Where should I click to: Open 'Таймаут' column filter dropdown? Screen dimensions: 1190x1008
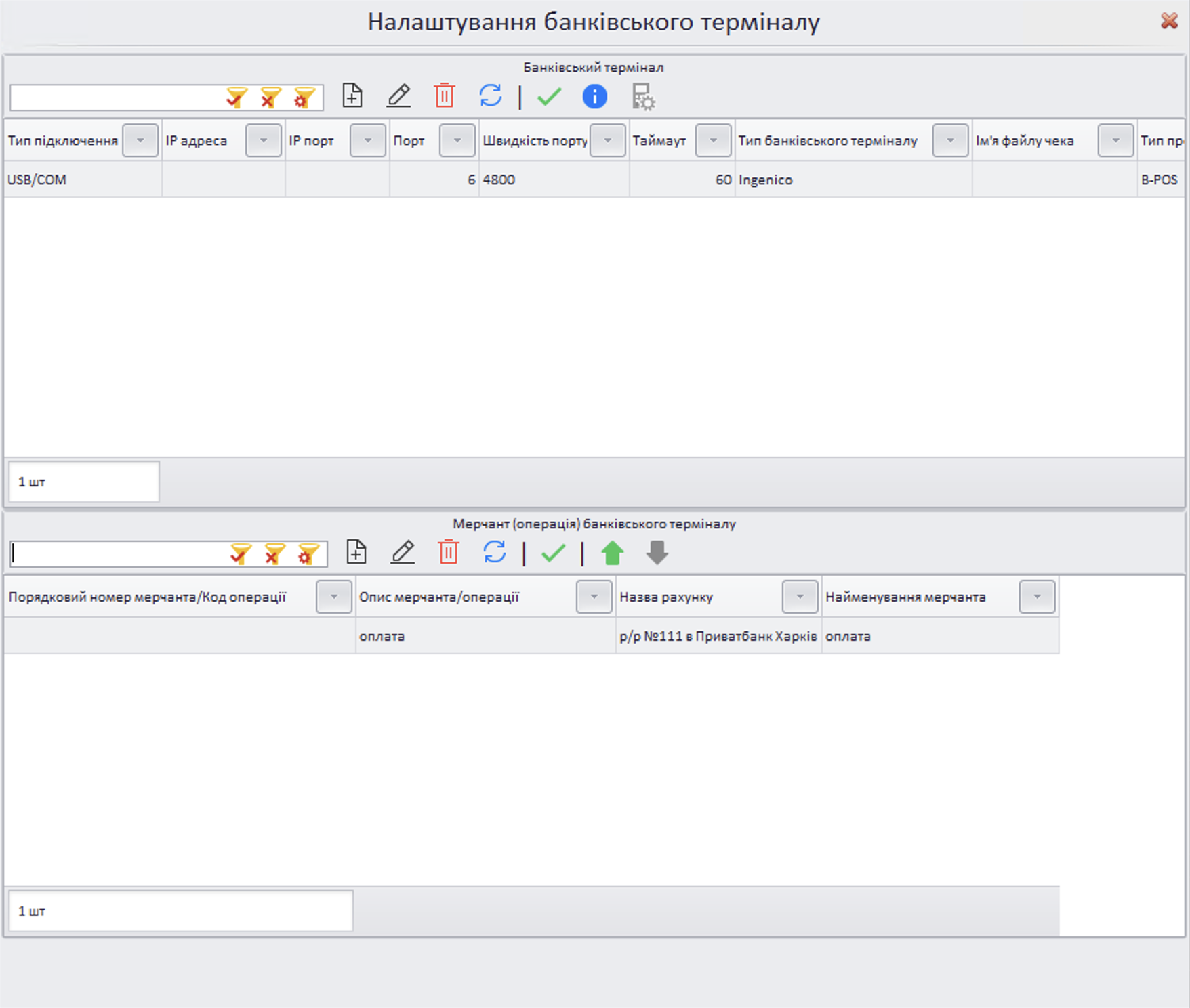click(714, 140)
